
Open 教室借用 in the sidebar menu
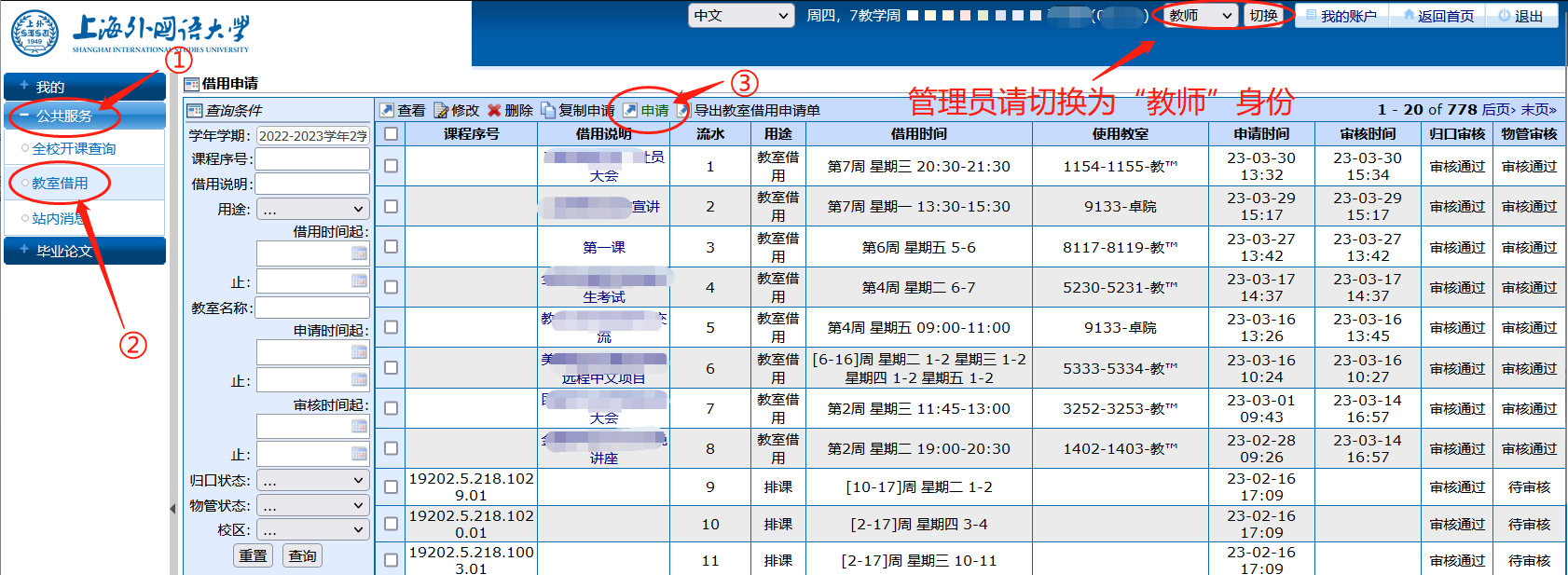click(60, 184)
